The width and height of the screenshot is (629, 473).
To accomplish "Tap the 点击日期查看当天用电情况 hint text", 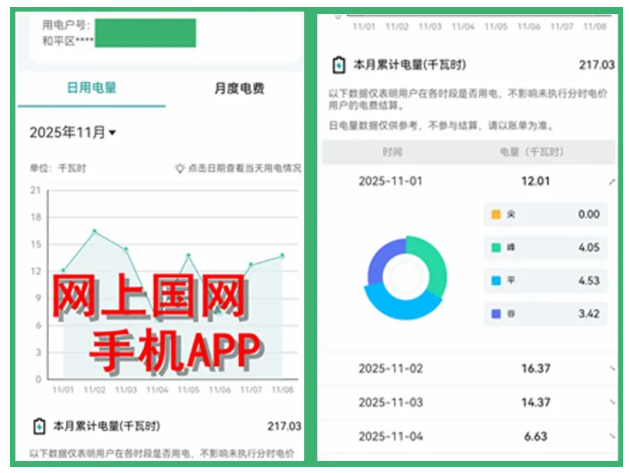I will point(244,168).
